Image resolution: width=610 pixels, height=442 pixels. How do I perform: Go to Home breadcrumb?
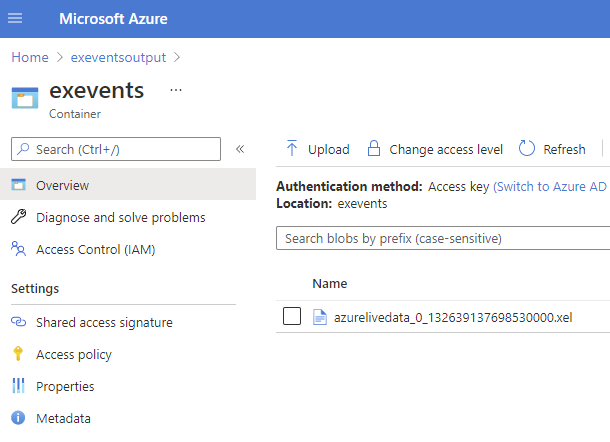pos(30,57)
